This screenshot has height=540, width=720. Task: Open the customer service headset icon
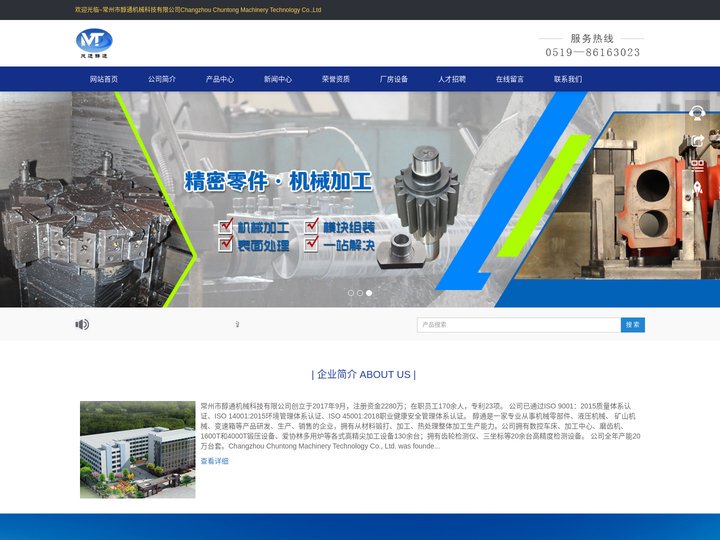pos(697,112)
